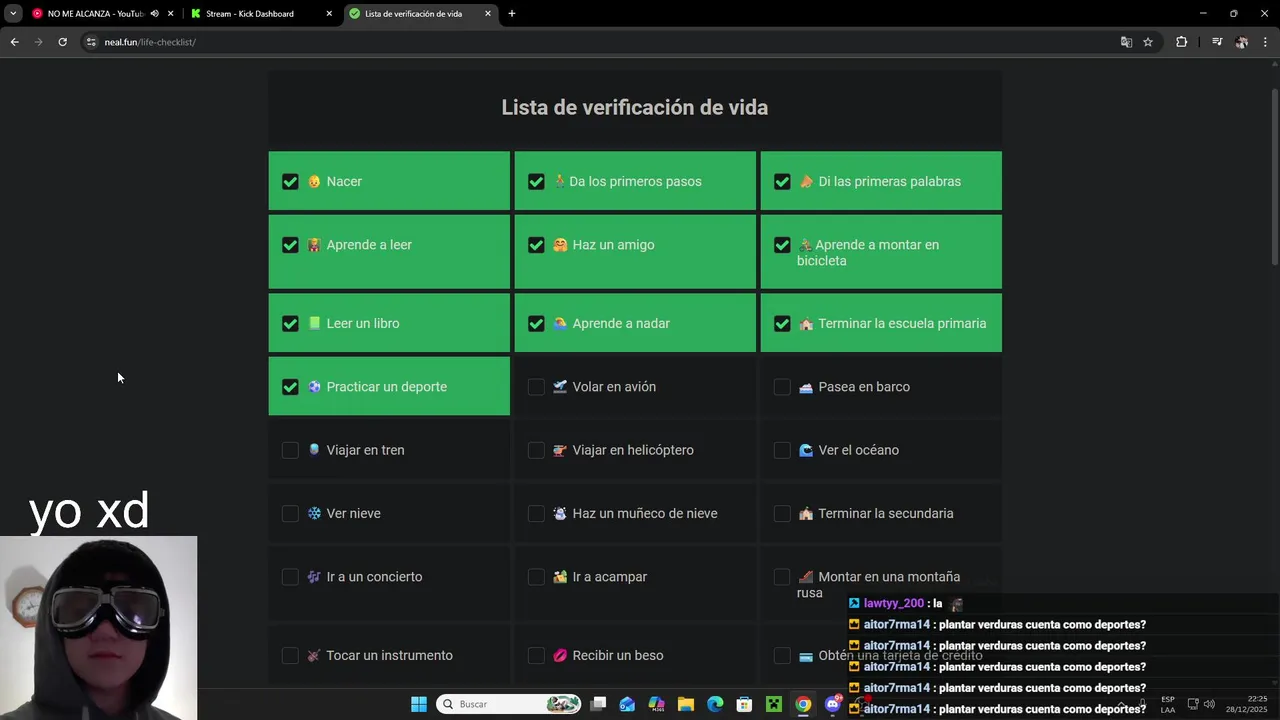Click the helicopter emoji beside Viajar en helicóptero
Viewport: 1280px width, 720px height.
pyautogui.click(x=560, y=450)
